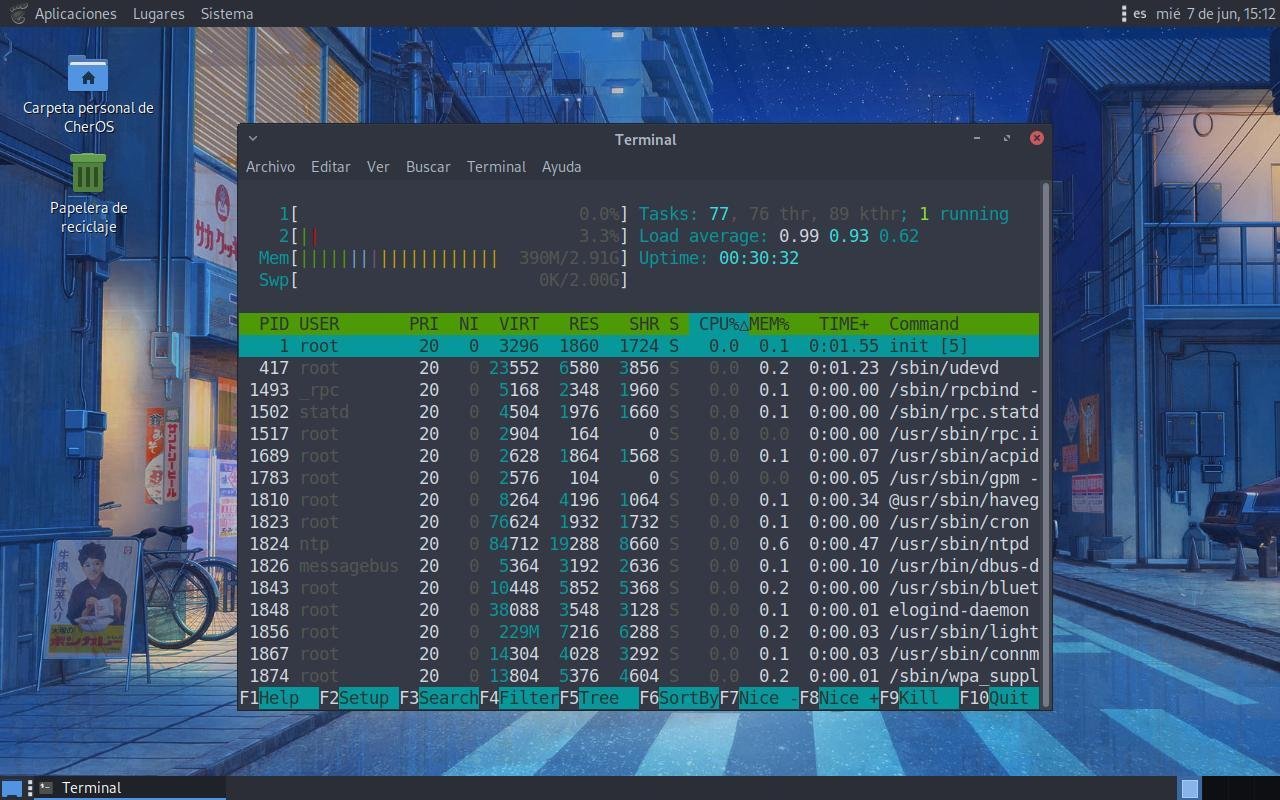This screenshot has width=1280, height=800.
Task: Open the Archivo menu in Terminal
Action: click(270, 167)
